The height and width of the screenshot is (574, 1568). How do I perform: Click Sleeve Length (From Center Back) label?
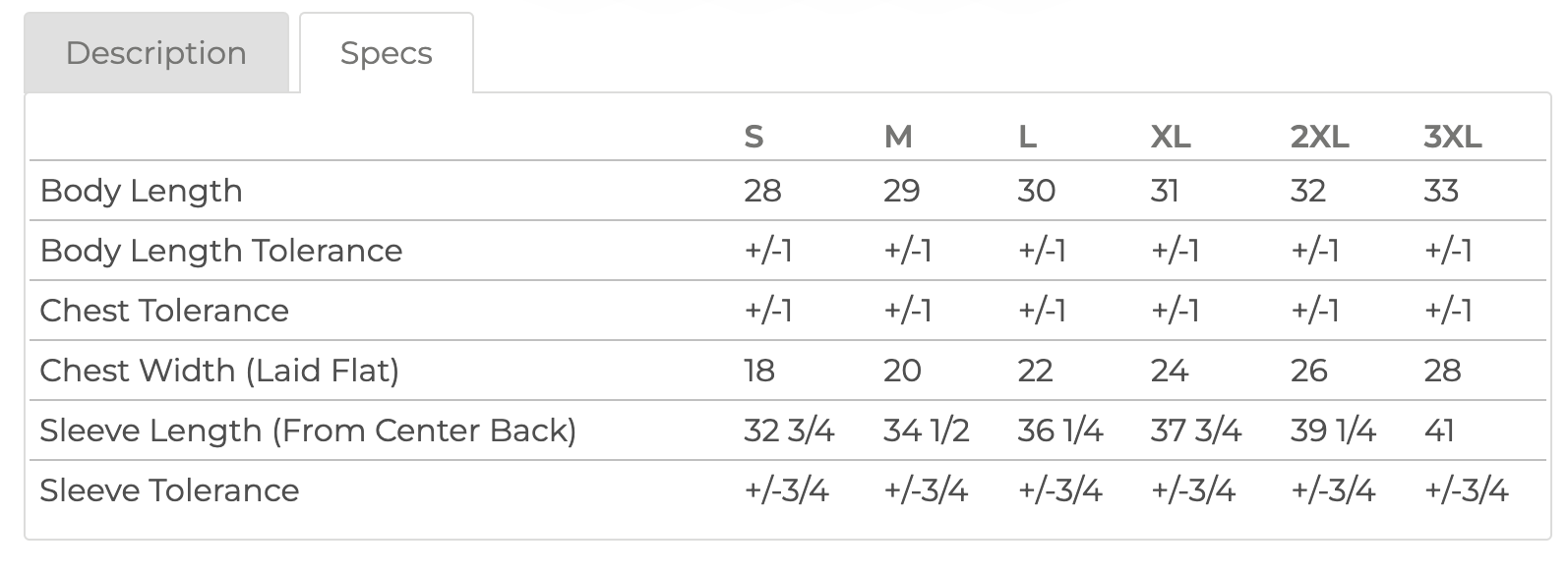pos(308,430)
